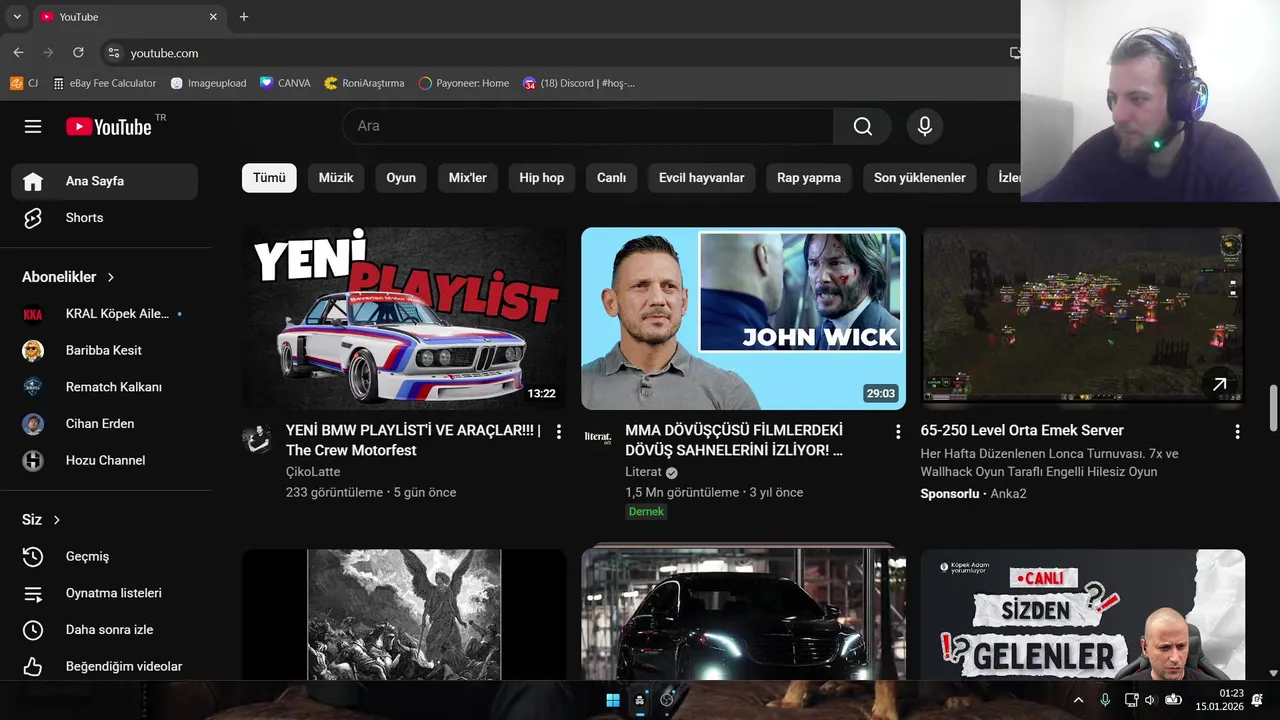
Task: Select the Rap yapma filter chip
Action: click(809, 178)
